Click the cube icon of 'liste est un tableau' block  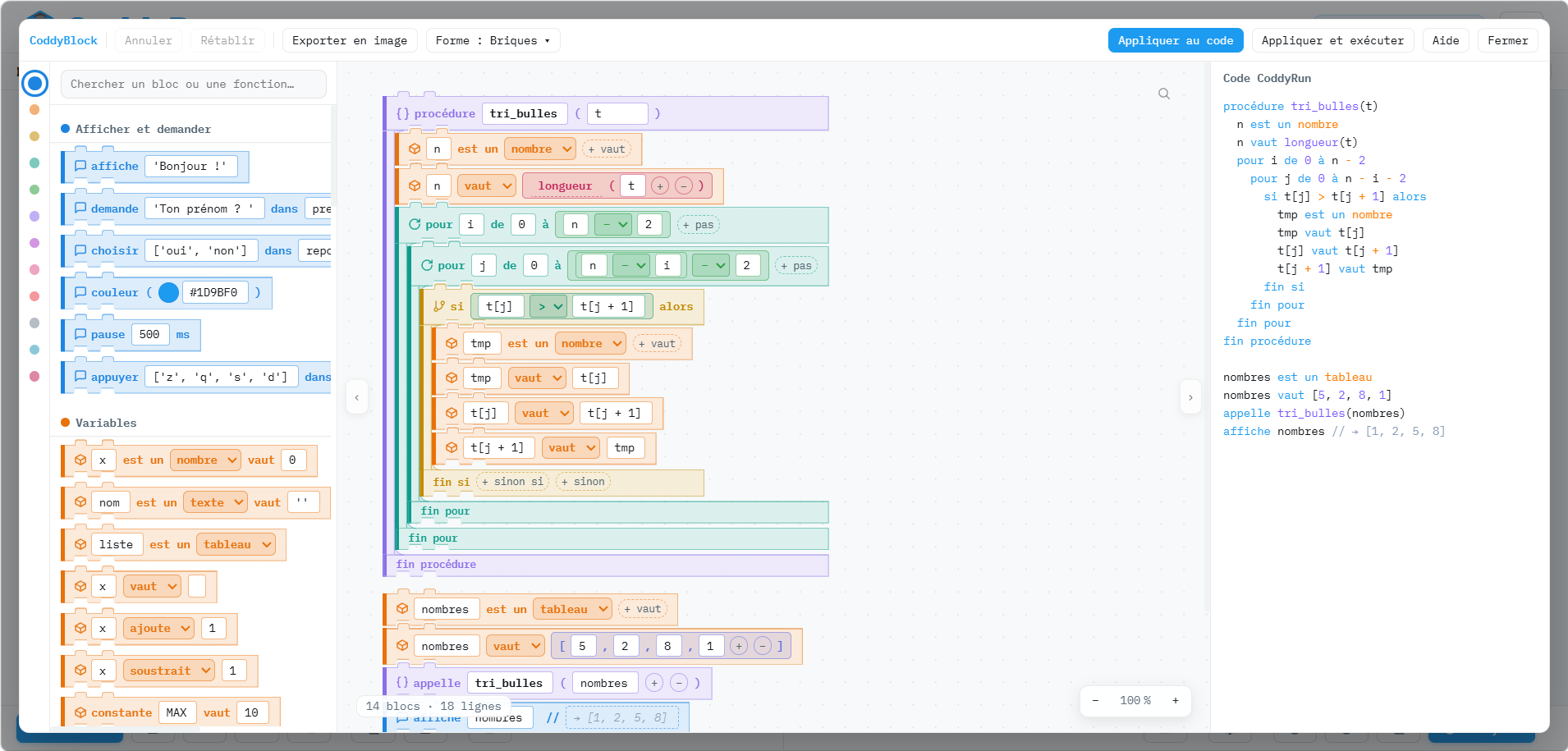point(80,544)
